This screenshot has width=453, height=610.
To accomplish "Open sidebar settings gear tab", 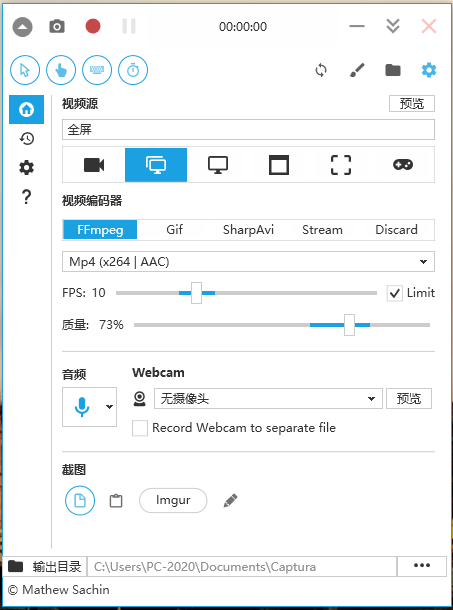I will [26, 168].
